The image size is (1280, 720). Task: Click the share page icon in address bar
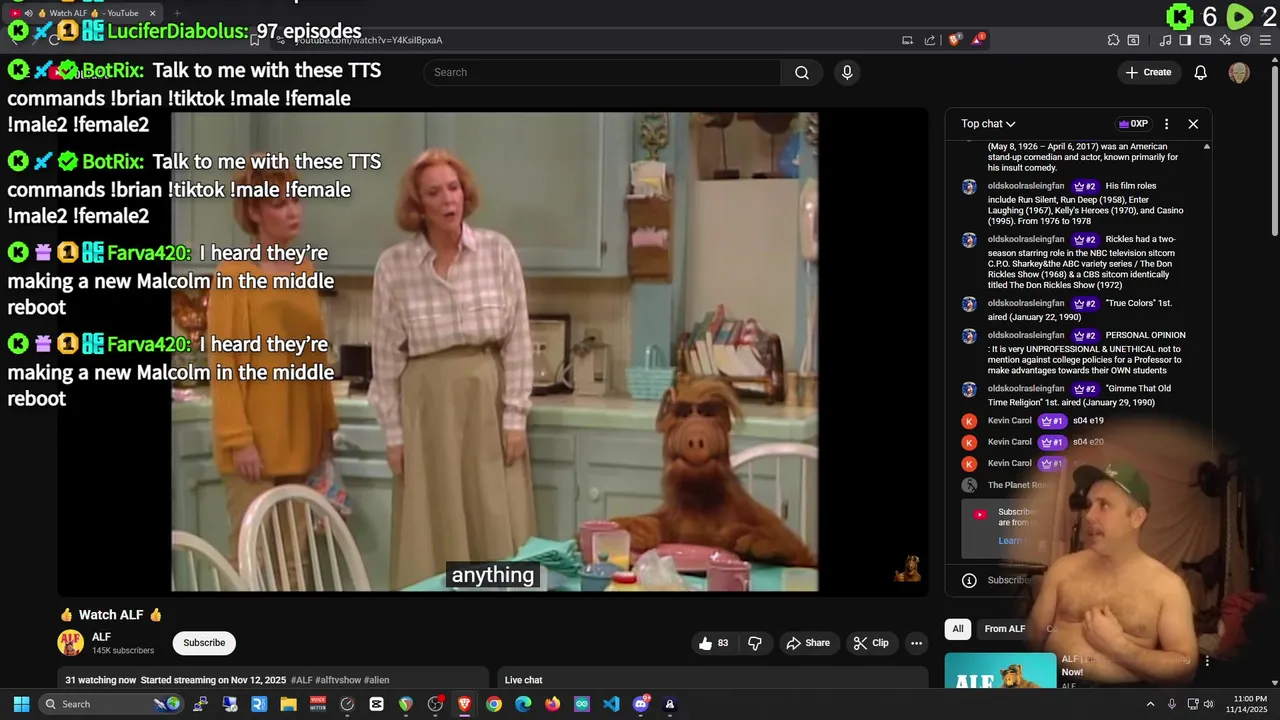(x=930, y=40)
